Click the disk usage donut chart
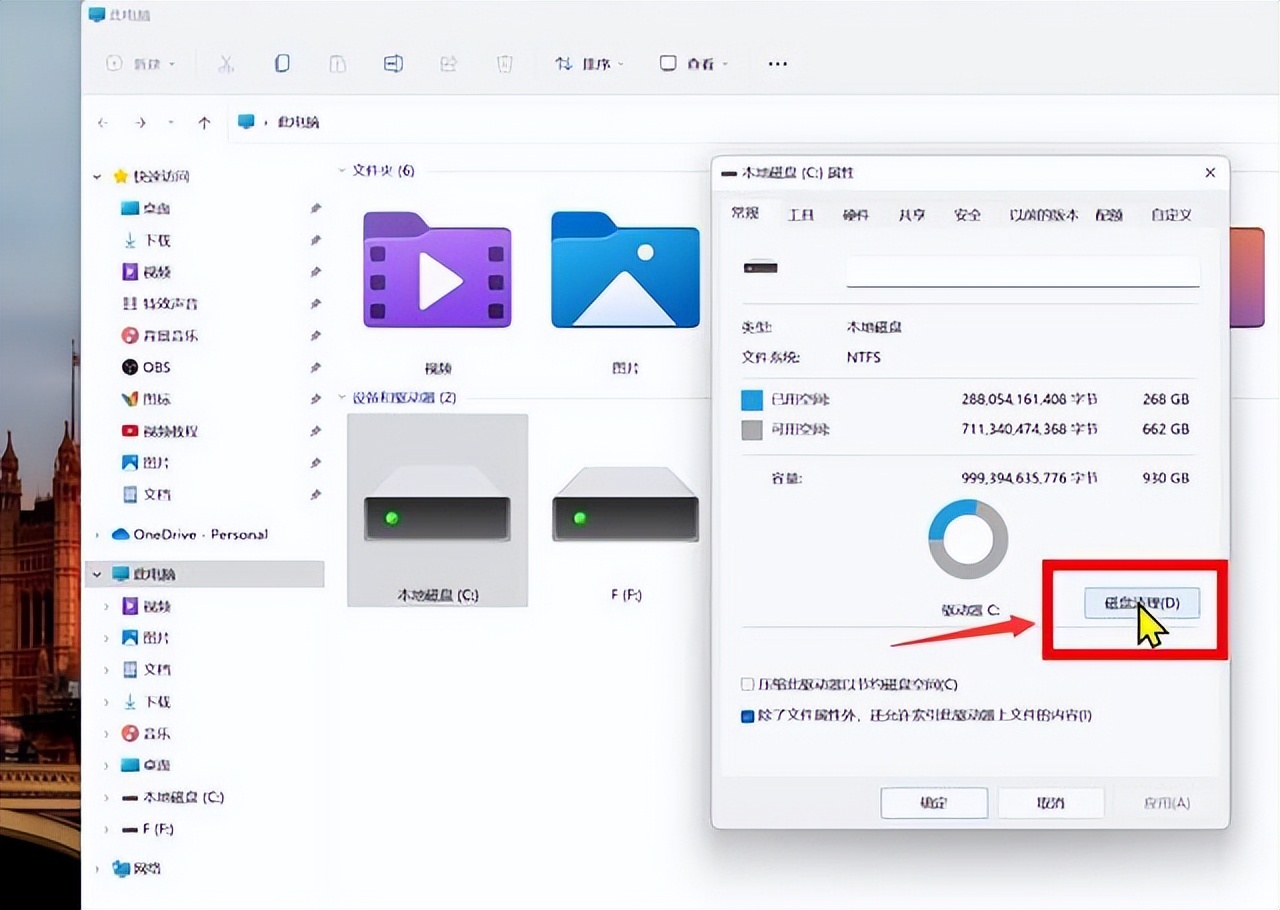Image resolution: width=1280 pixels, height=910 pixels. pos(967,538)
